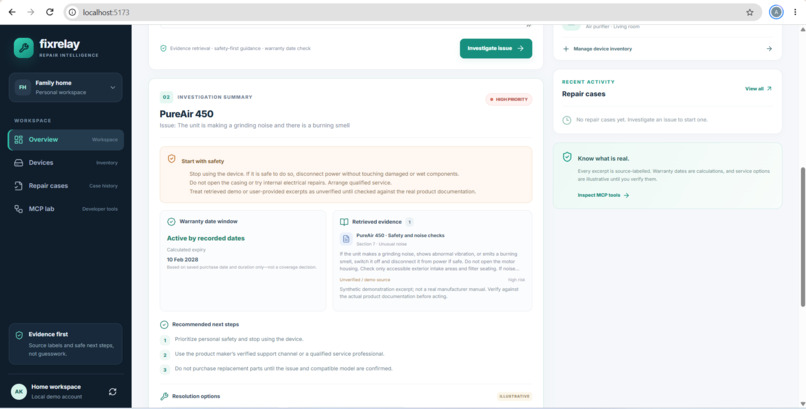Screen dimensions: 806x409
Task: Click the browser forward button
Action: click(31, 12)
